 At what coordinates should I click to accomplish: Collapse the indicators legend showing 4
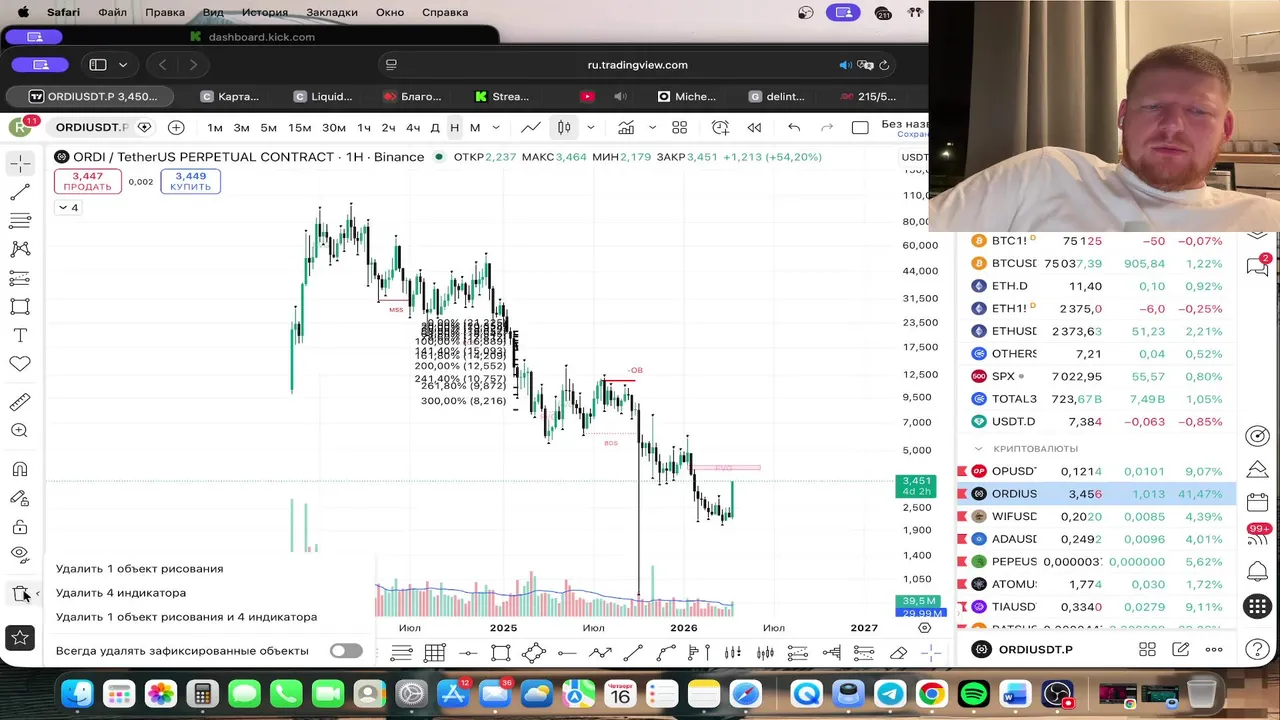click(x=69, y=208)
